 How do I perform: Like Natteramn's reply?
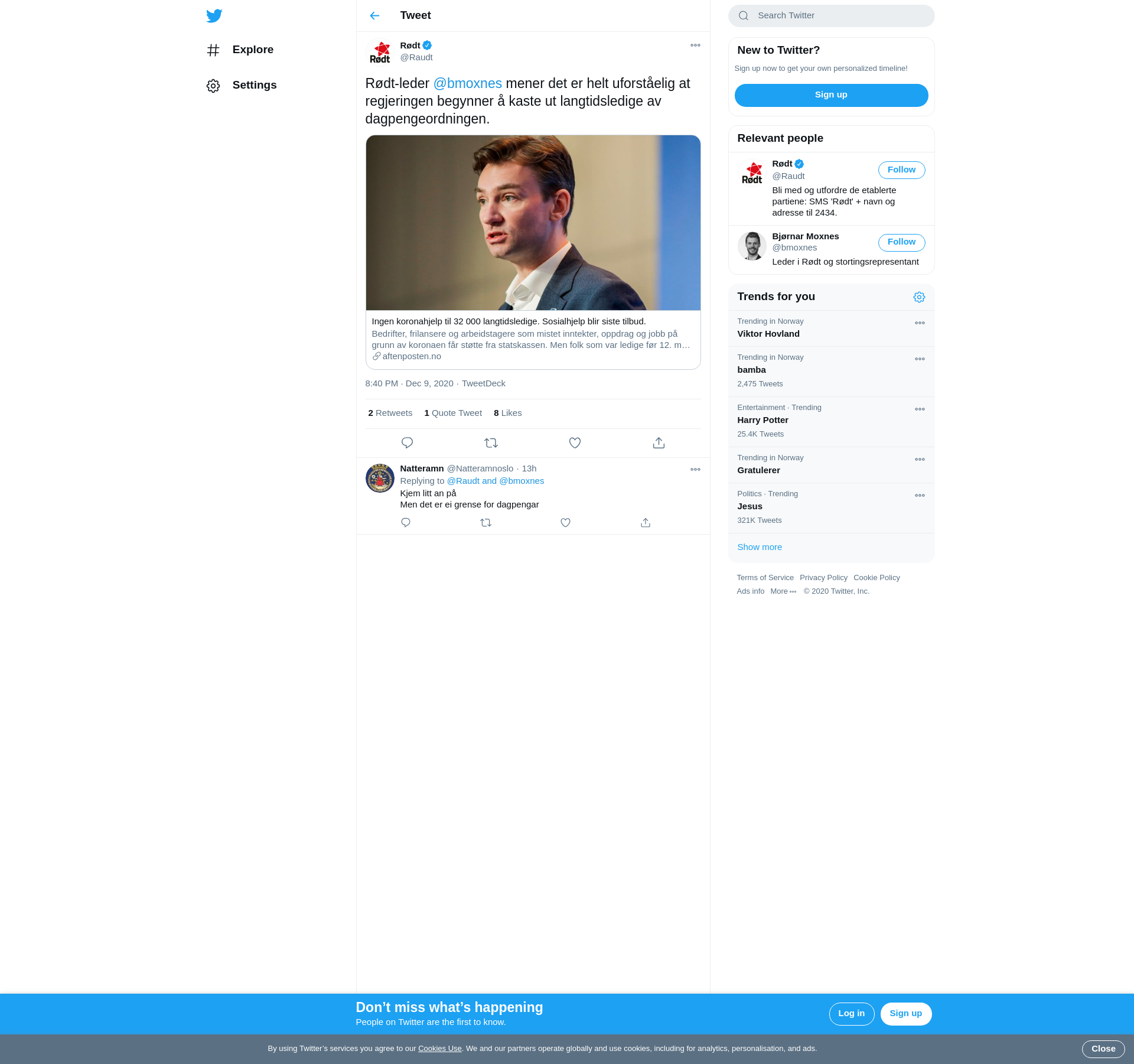(x=565, y=523)
